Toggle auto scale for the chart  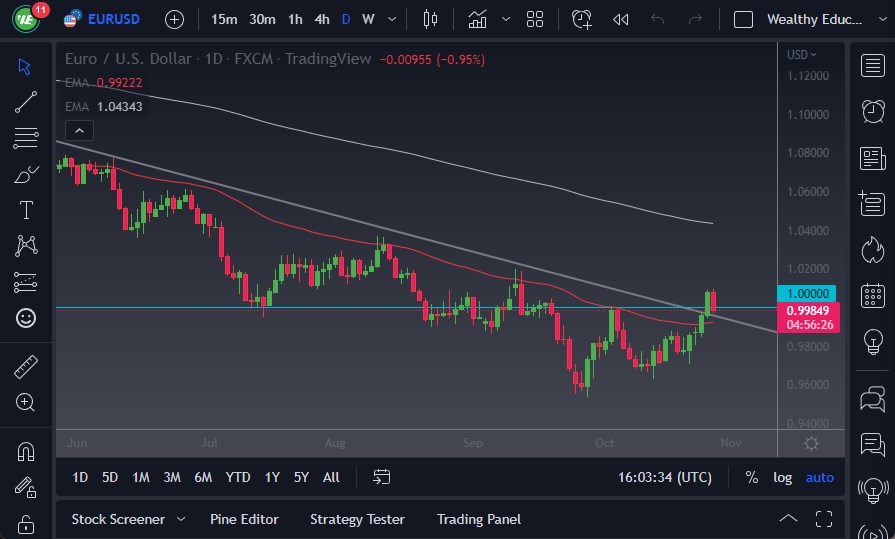tap(819, 478)
